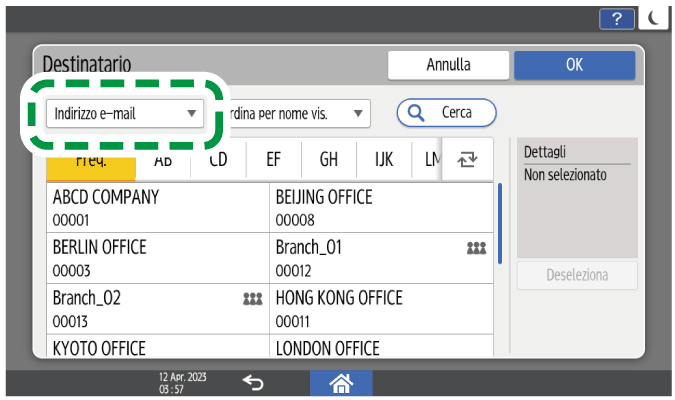The width and height of the screenshot is (675, 400).
Task: Click the Annulla button
Action: point(448,65)
